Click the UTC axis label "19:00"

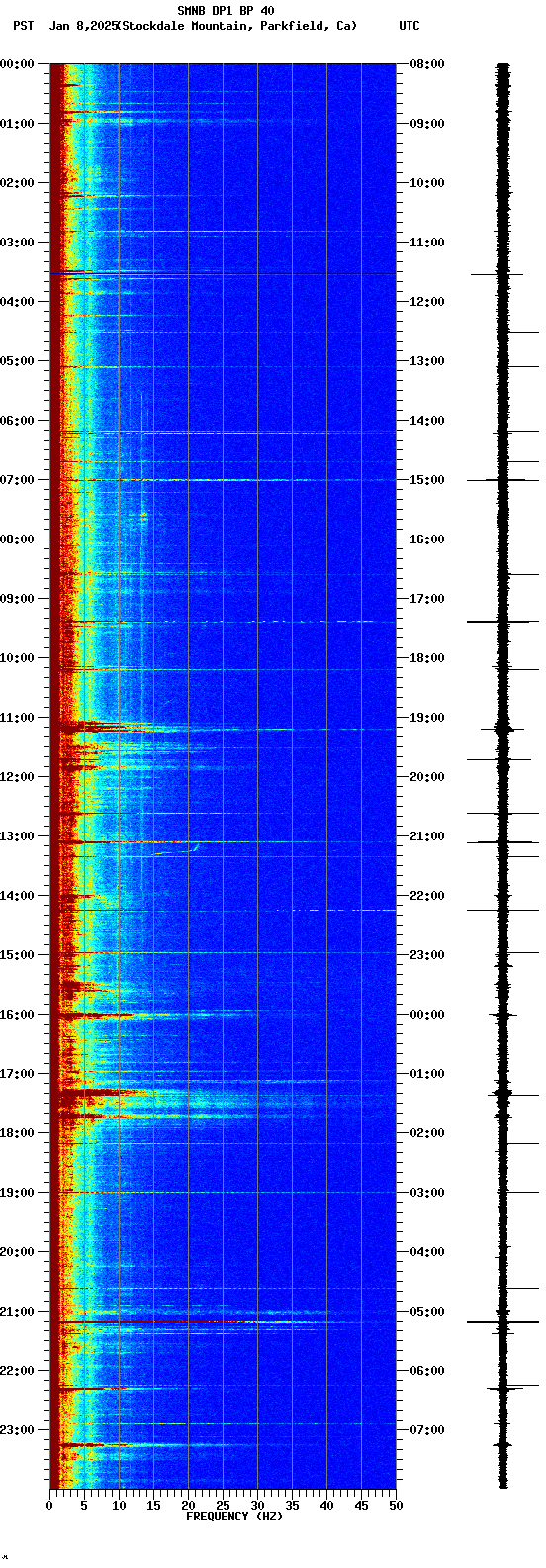(x=427, y=718)
